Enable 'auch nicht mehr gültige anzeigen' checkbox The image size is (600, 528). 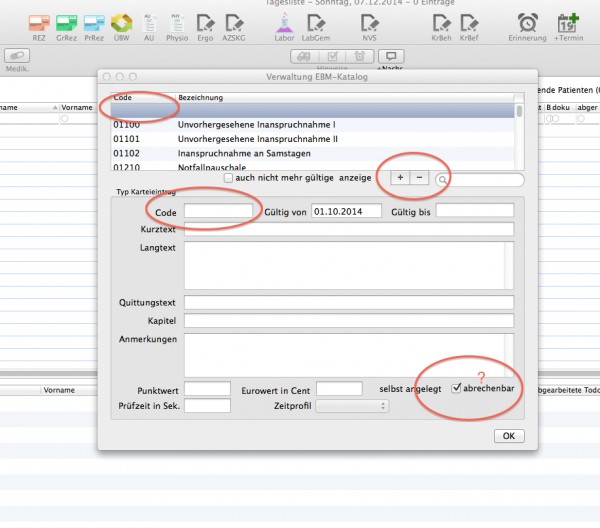click(x=228, y=178)
